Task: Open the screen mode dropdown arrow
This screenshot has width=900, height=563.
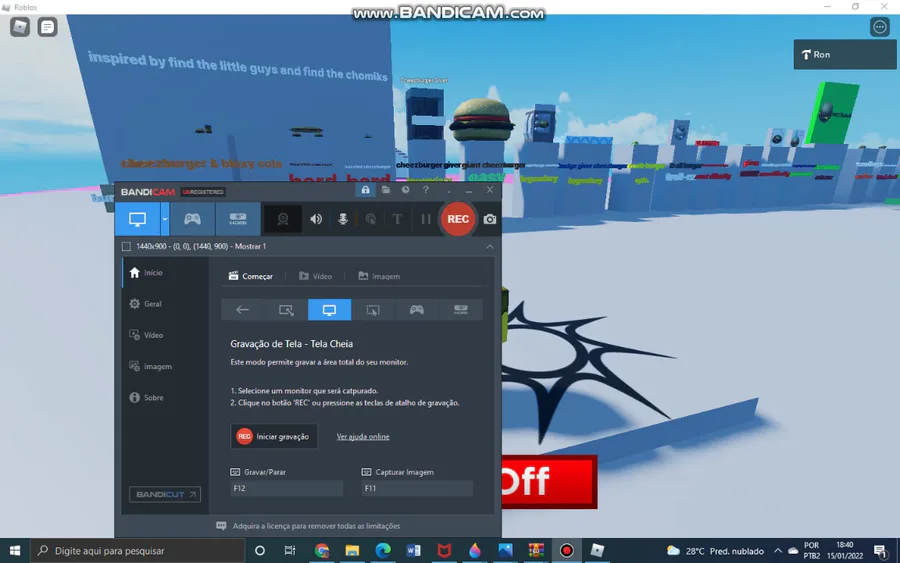Action: point(165,219)
